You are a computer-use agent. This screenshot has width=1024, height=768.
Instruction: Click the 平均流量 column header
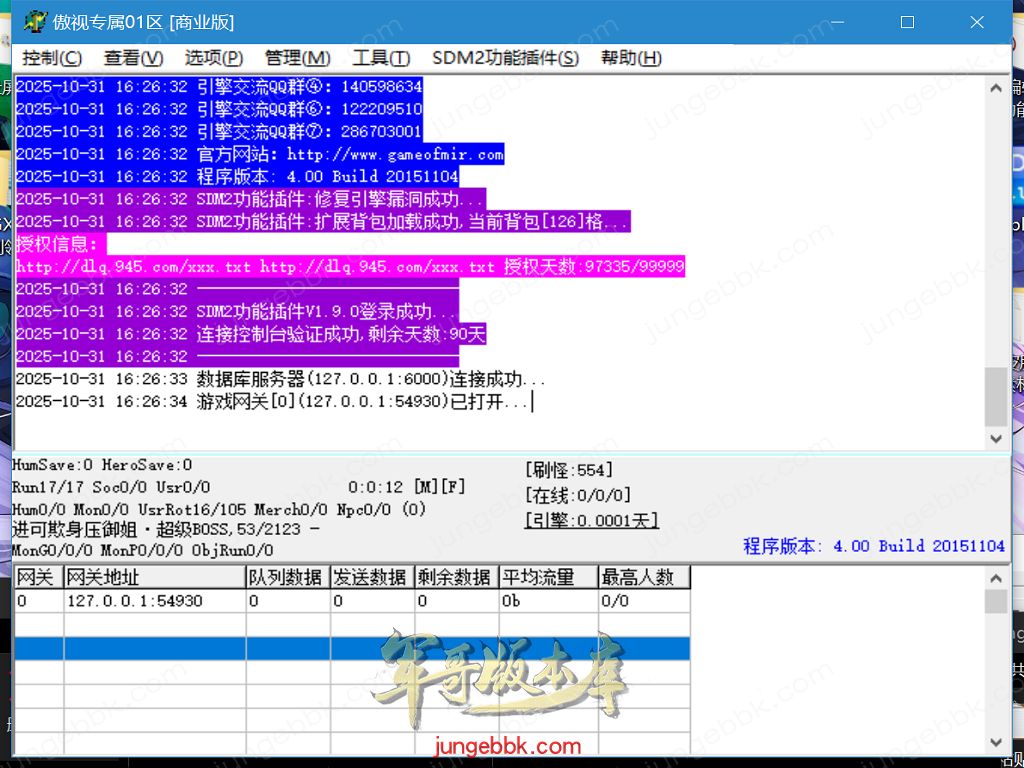(x=539, y=577)
